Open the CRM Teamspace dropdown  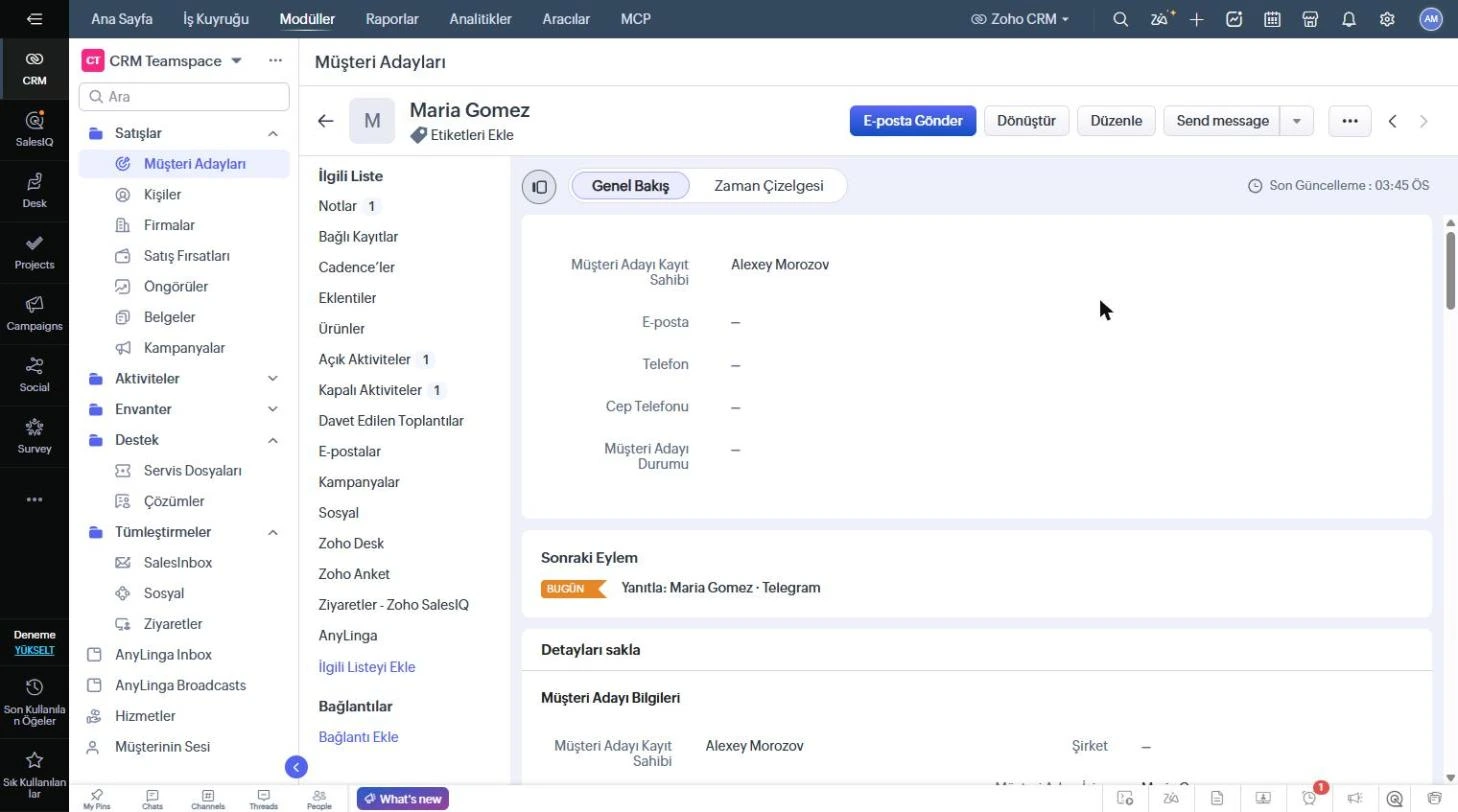(237, 61)
